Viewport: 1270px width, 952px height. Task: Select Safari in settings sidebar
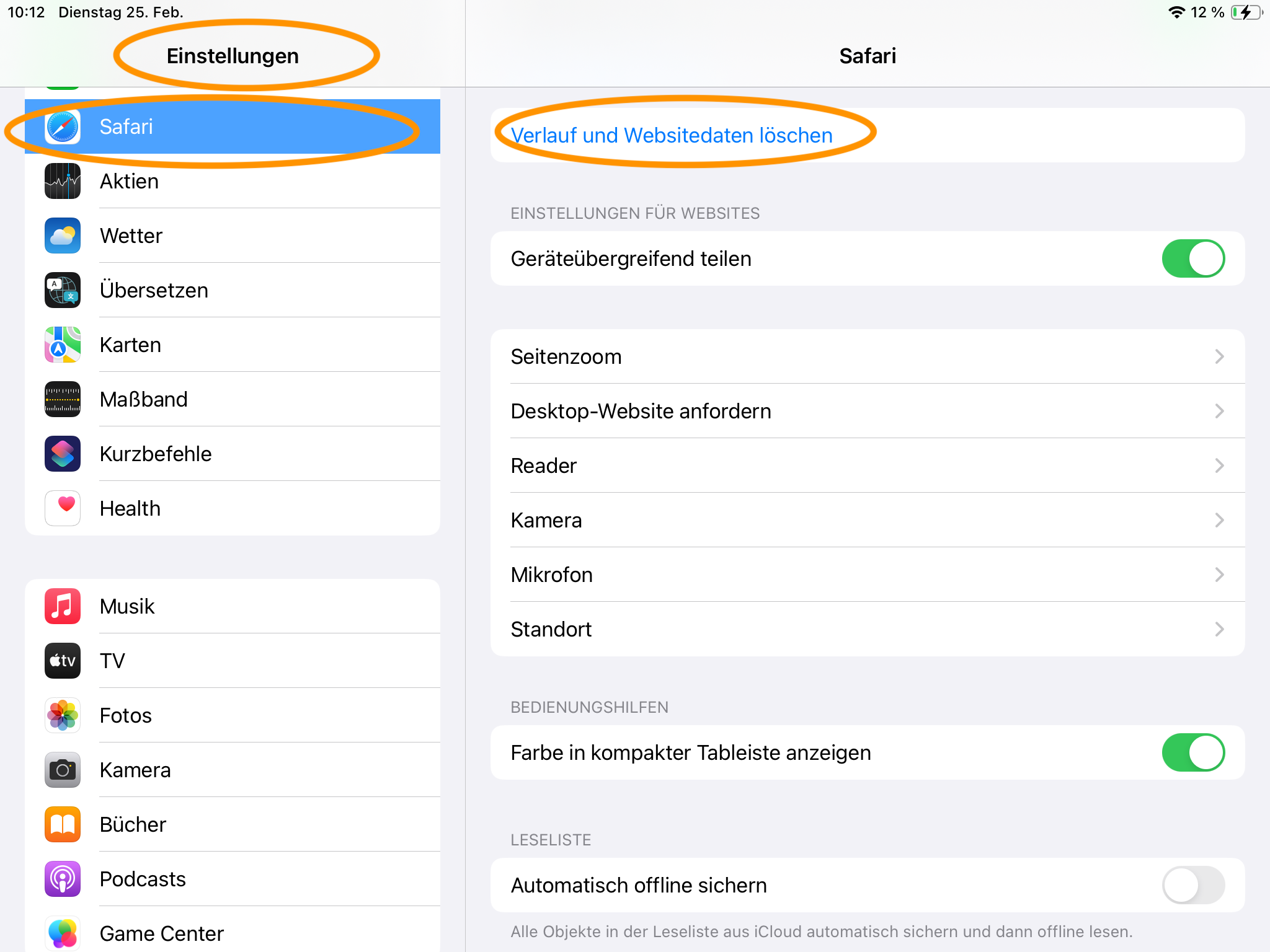click(x=233, y=126)
